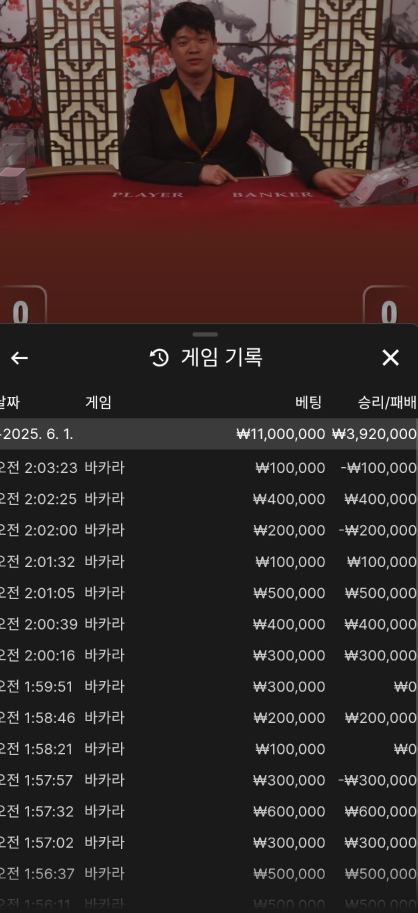Tap the right score counter box
The image size is (418, 913).
tap(389, 306)
